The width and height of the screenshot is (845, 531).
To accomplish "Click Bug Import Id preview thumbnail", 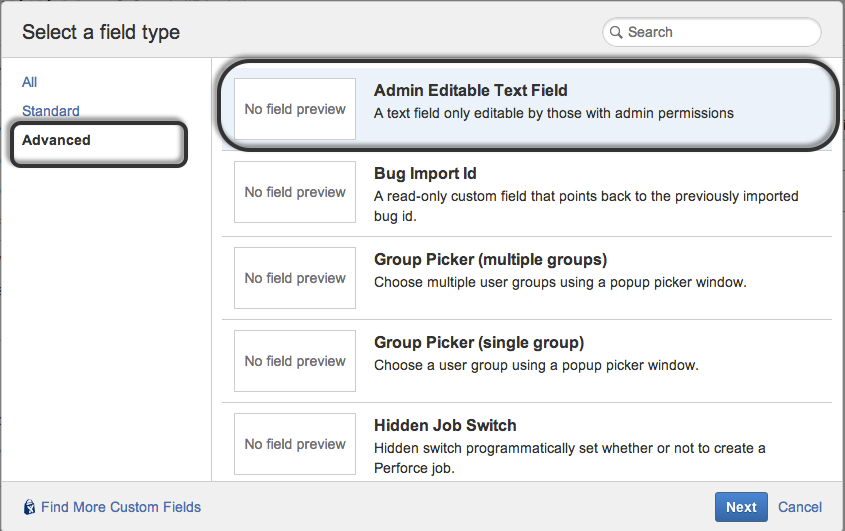I will pyautogui.click(x=295, y=192).
